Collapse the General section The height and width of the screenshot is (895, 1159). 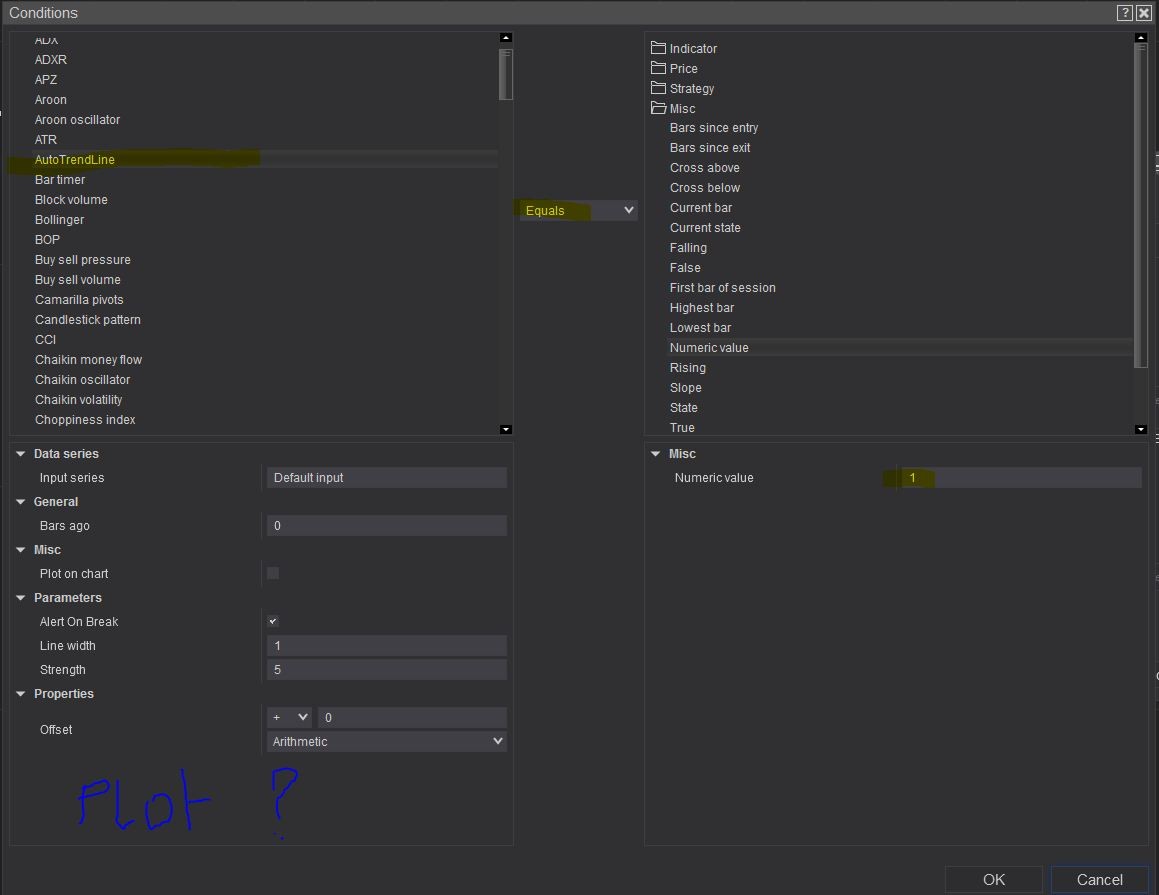tap(21, 502)
